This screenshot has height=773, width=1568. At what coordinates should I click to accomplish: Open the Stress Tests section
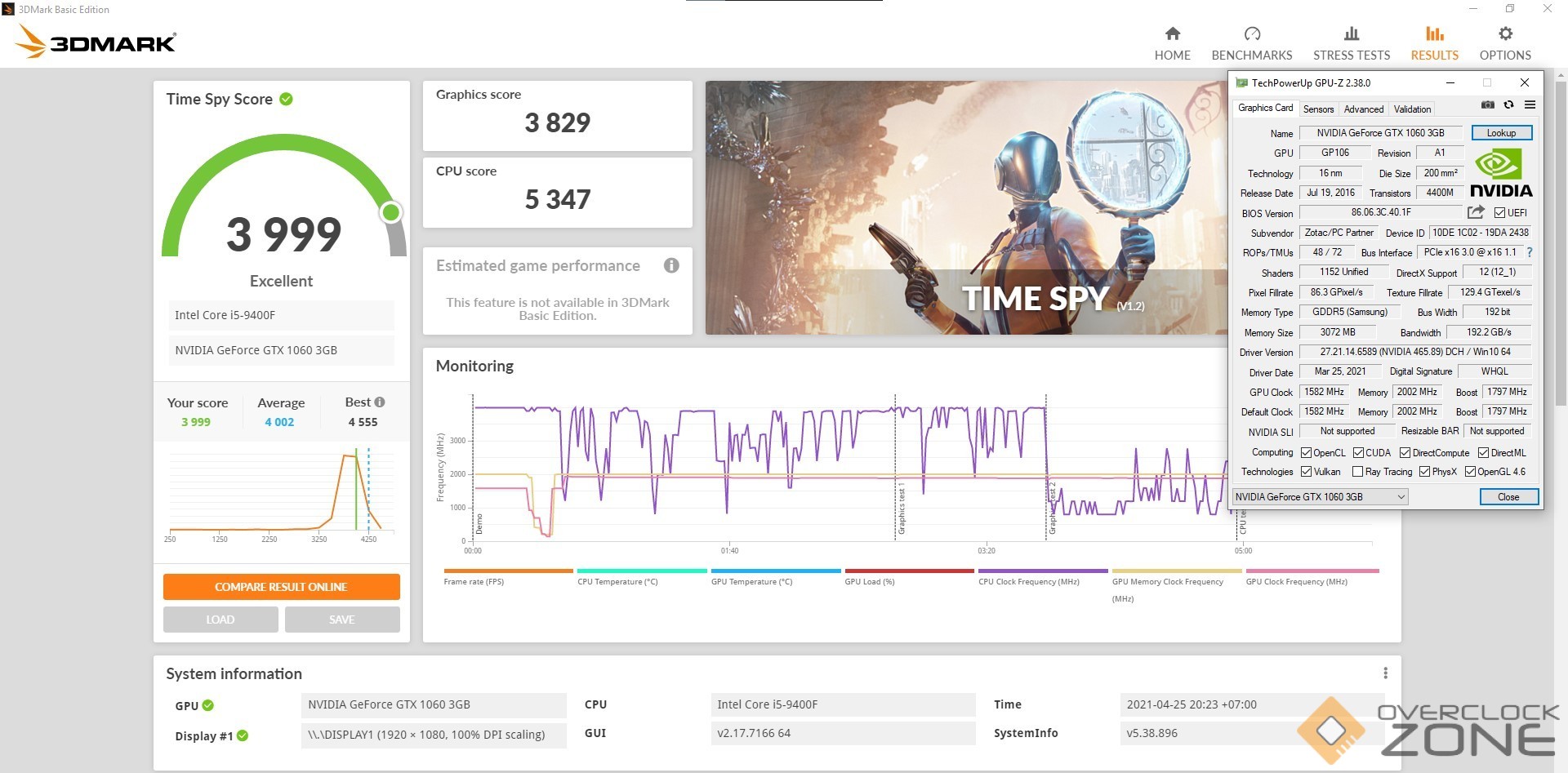pos(1351,43)
